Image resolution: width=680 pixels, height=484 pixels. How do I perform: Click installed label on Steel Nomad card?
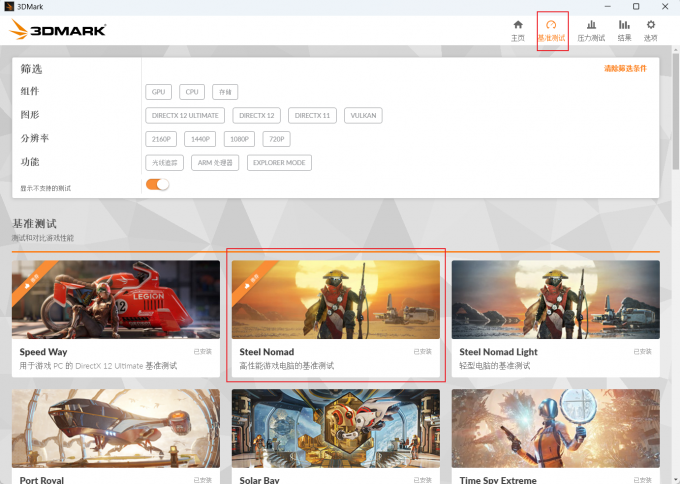pos(422,351)
